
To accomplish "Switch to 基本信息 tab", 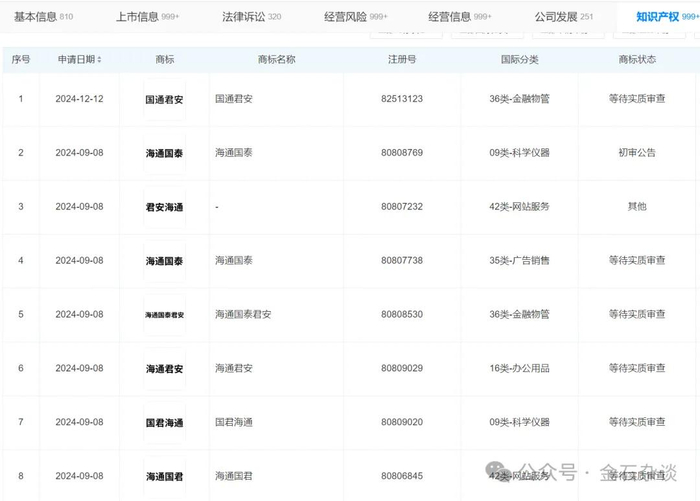I will coord(43,17).
